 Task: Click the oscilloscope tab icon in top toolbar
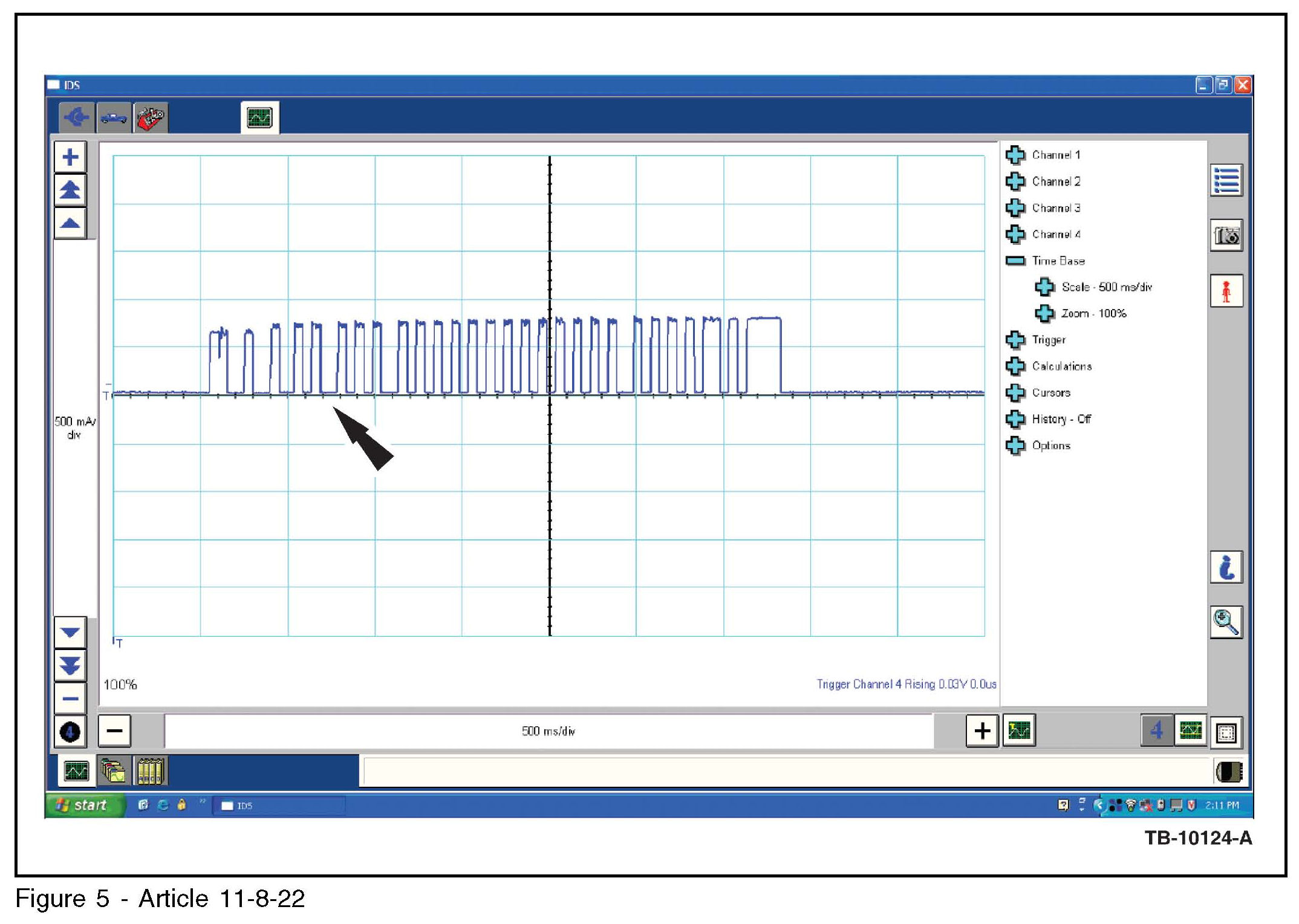click(259, 117)
